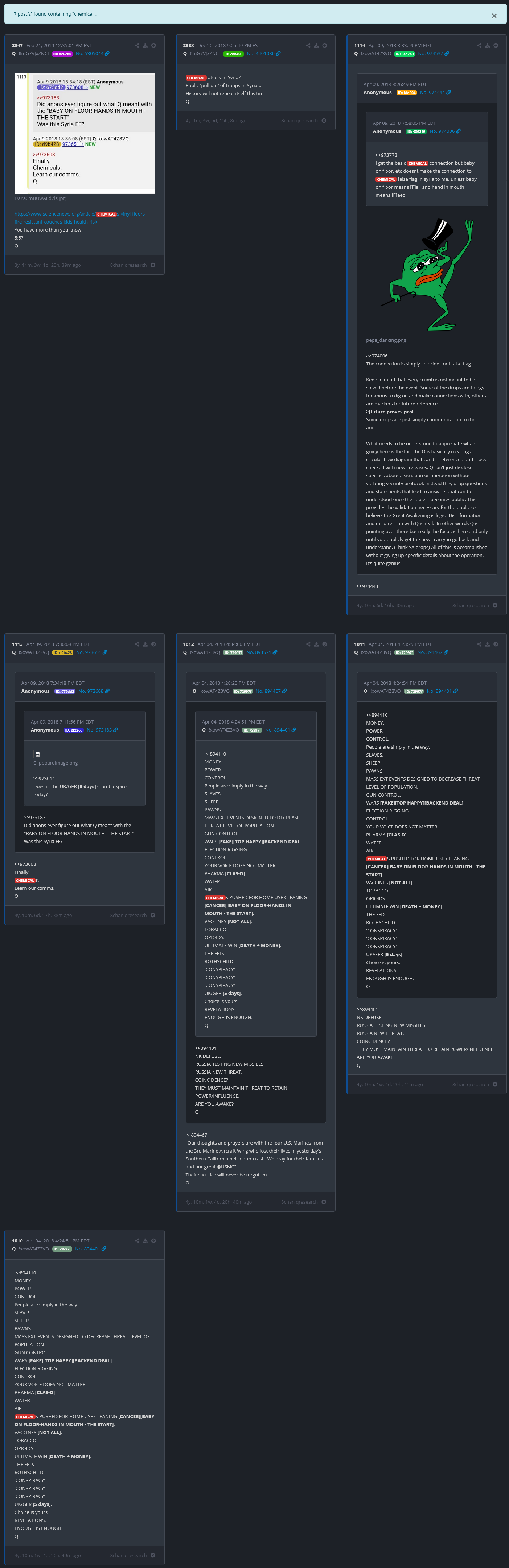Download post 1012
509x1568 pixels.
[316, 644]
